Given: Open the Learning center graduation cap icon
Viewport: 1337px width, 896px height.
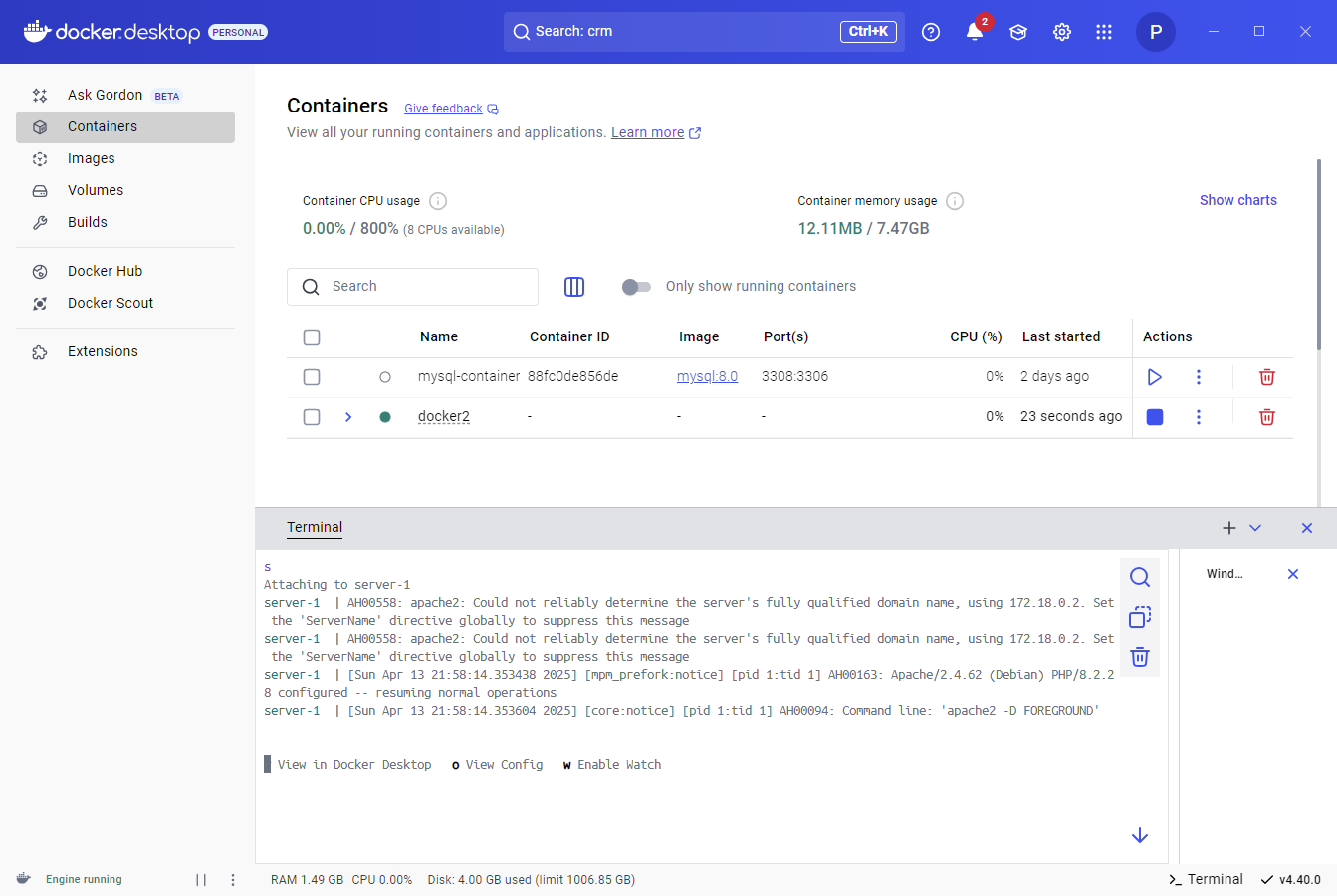Looking at the screenshot, I should [x=1018, y=32].
